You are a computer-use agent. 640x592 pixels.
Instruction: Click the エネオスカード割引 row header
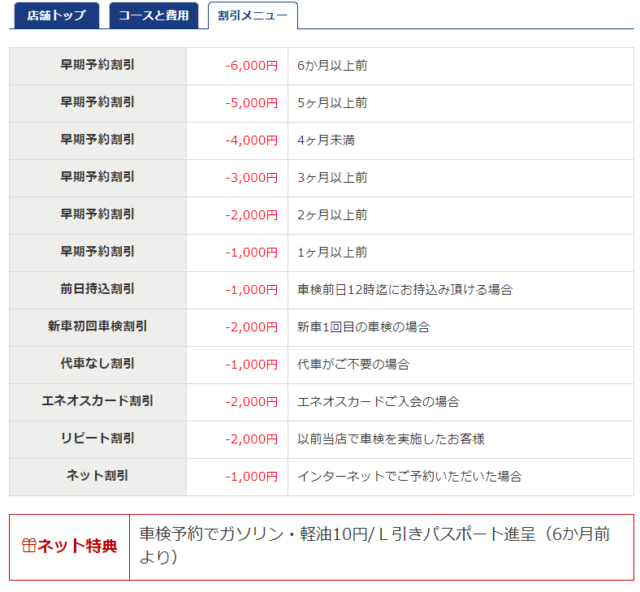(98, 401)
